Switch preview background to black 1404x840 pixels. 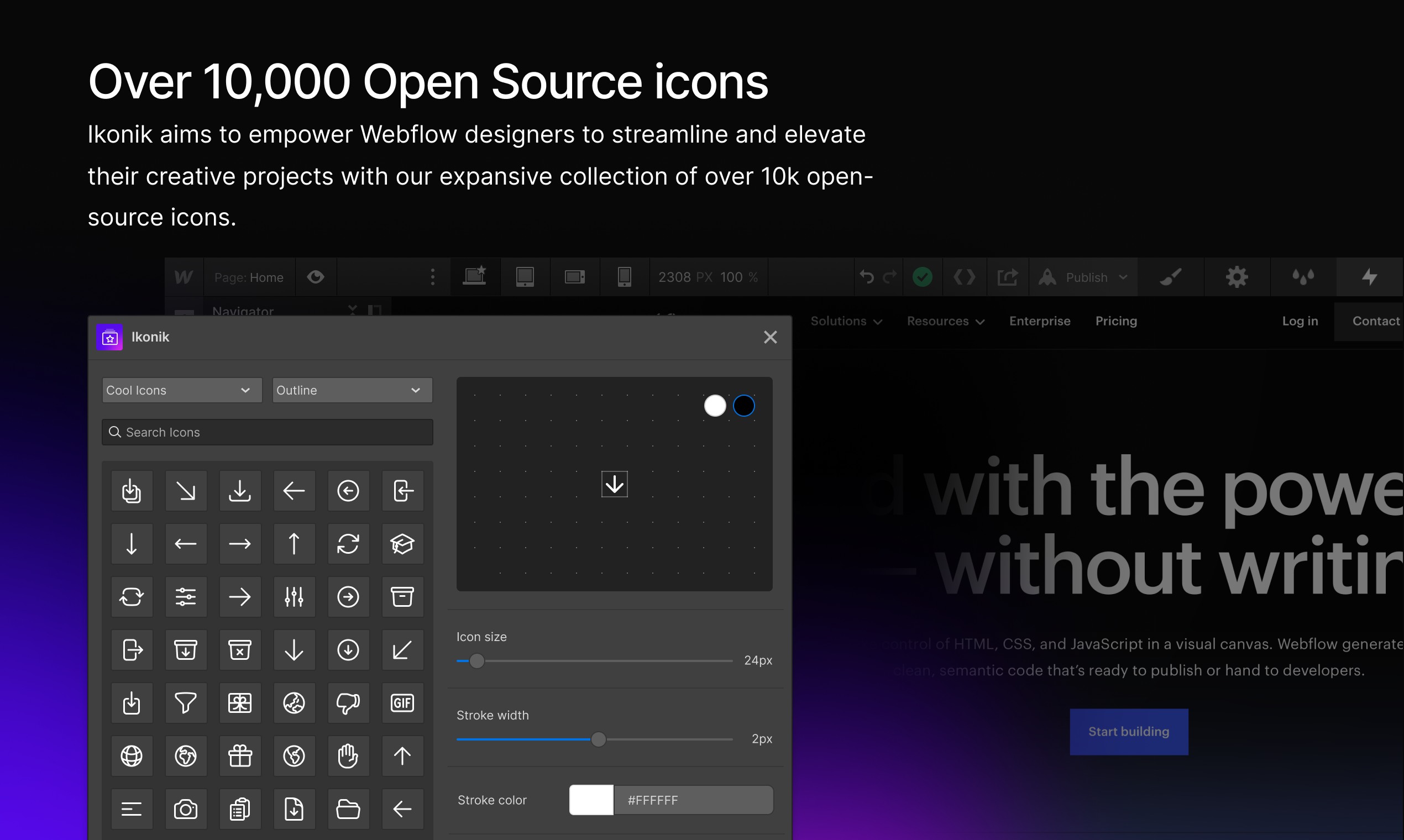(x=743, y=405)
